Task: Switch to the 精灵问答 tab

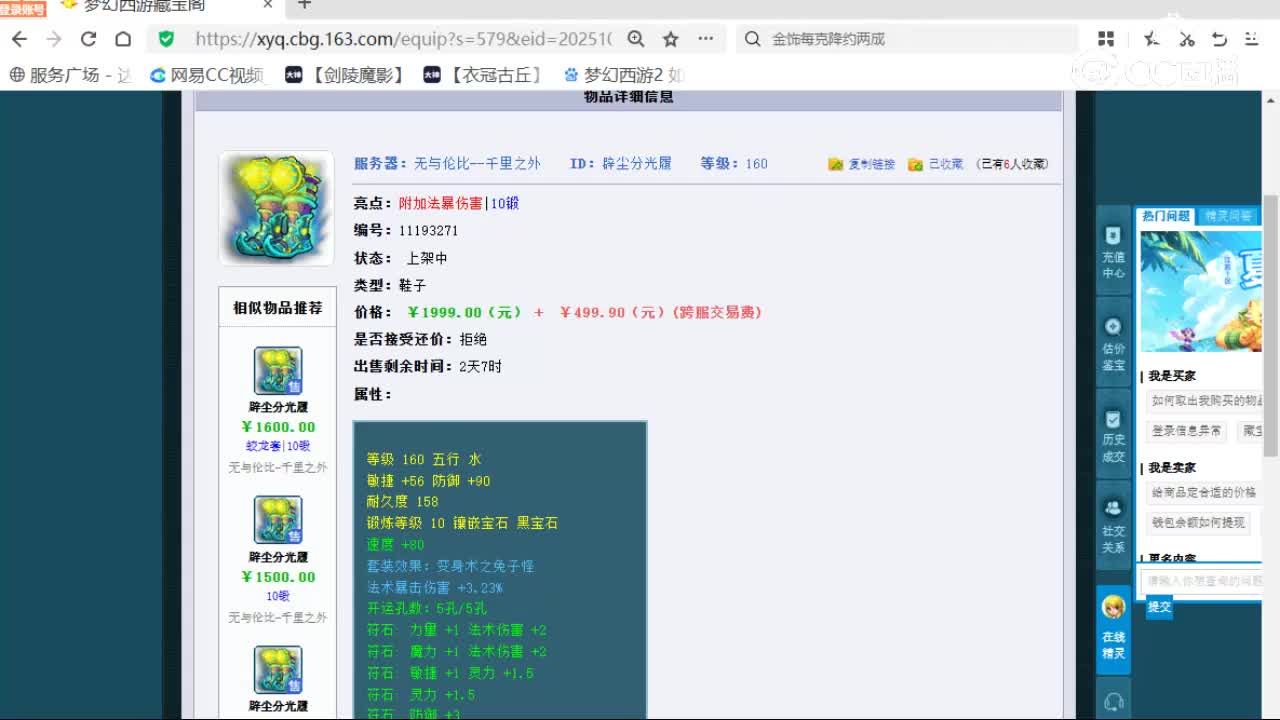Action: pyautogui.click(x=1229, y=216)
